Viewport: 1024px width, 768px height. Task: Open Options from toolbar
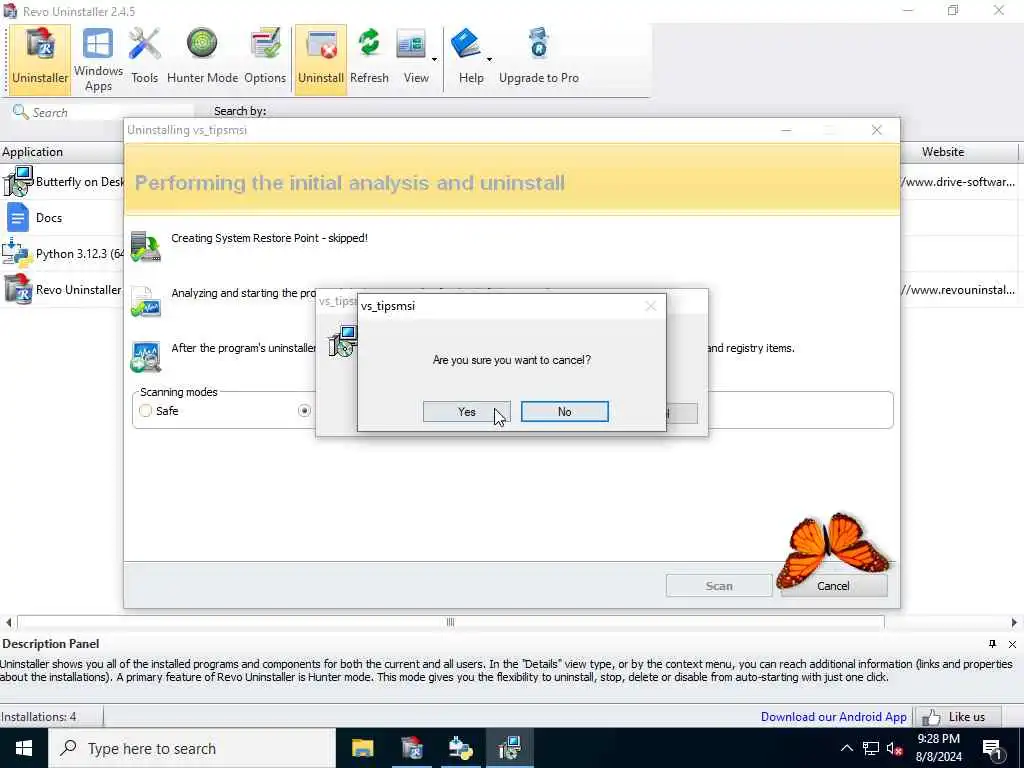265,60
